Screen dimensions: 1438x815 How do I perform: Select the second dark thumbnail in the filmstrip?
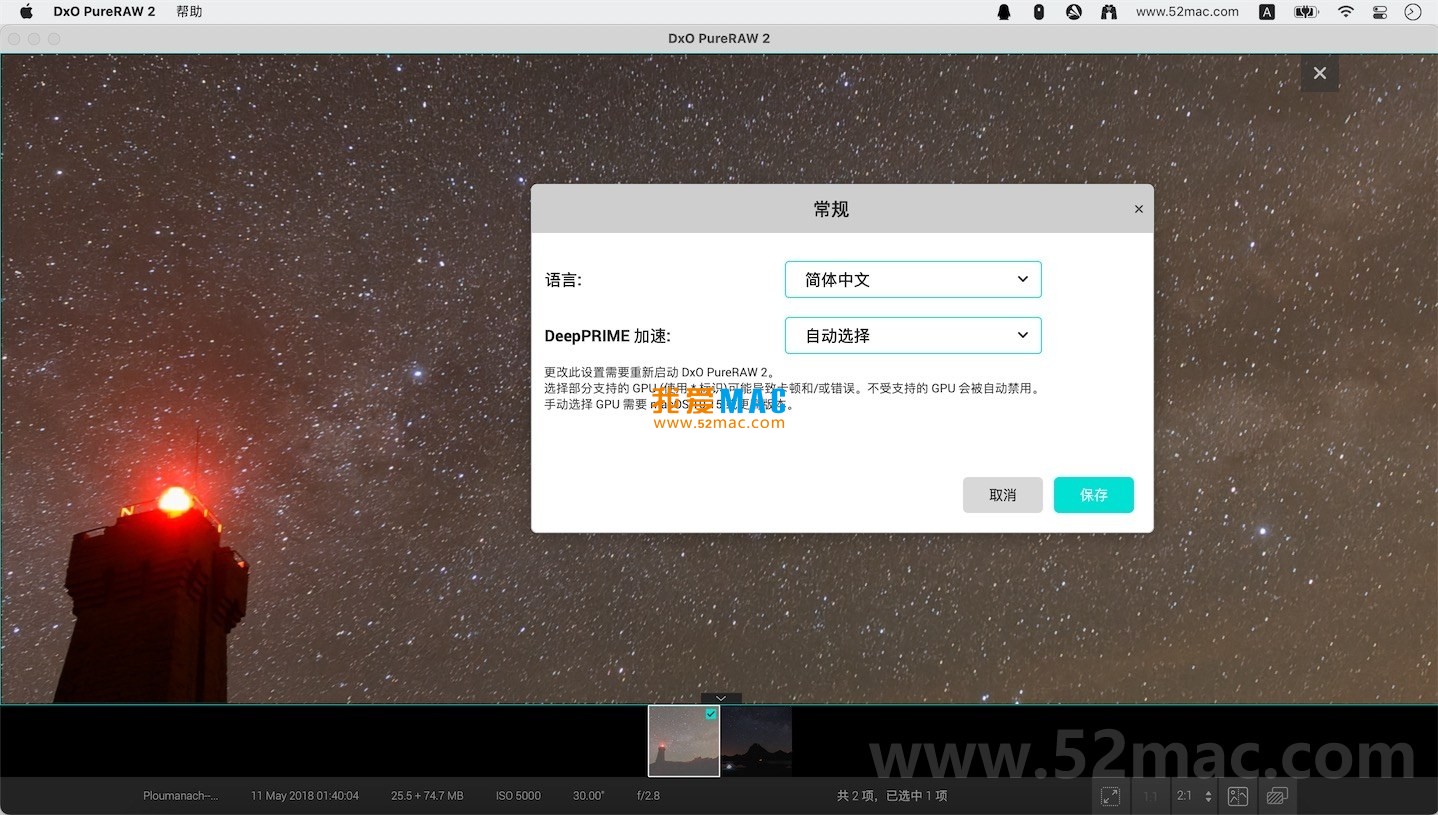pos(756,741)
